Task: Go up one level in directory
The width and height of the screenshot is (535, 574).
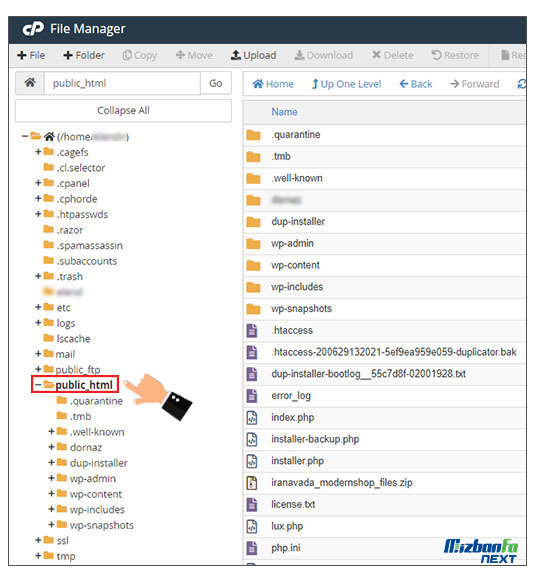Action: 346,84
